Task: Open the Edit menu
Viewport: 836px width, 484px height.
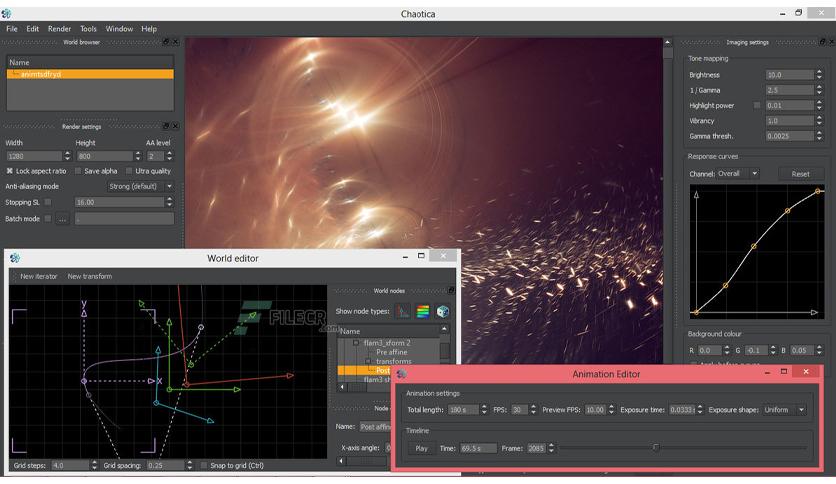Action: [33, 29]
